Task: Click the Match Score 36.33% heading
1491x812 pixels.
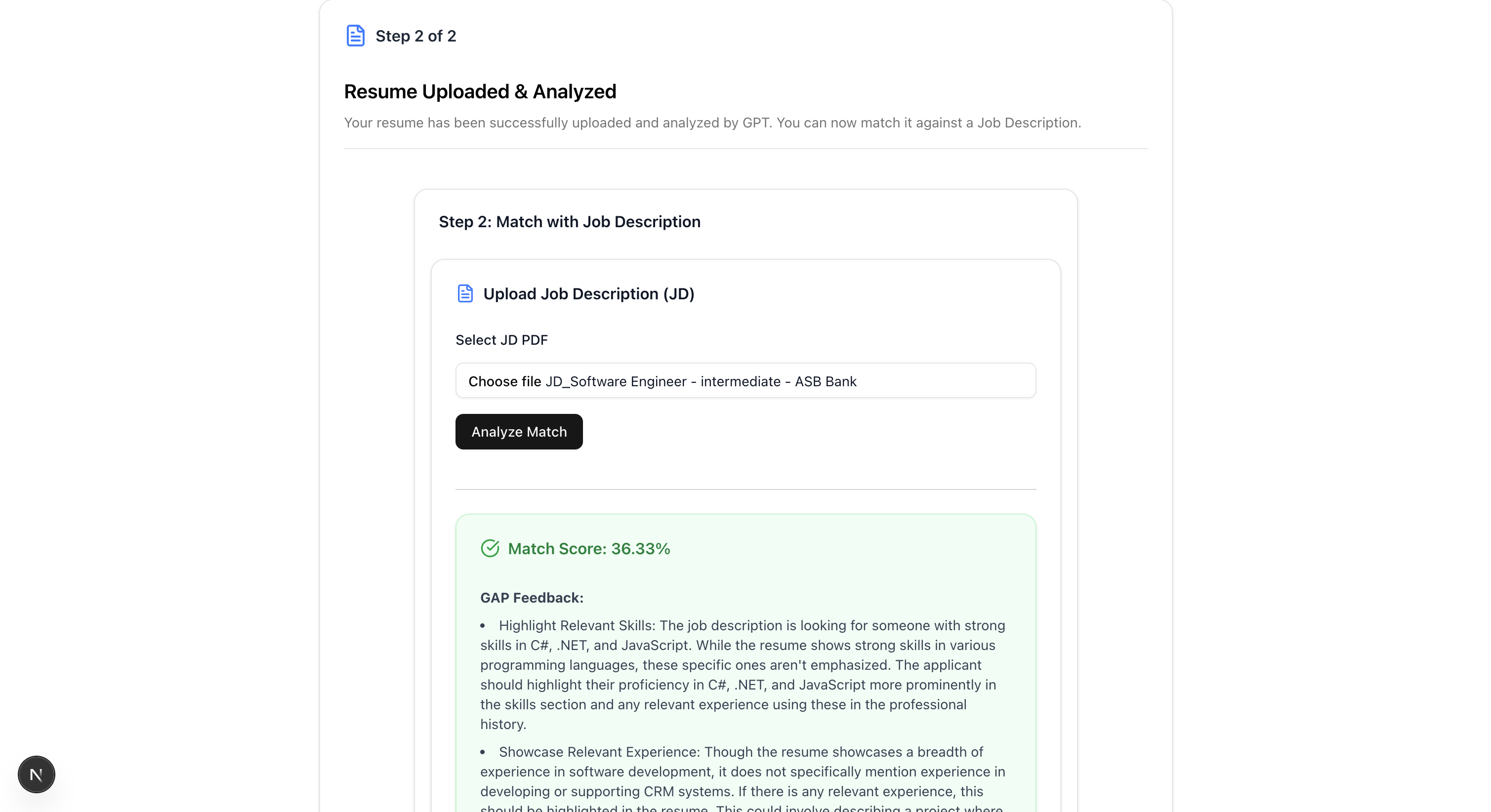Action: point(589,549)
